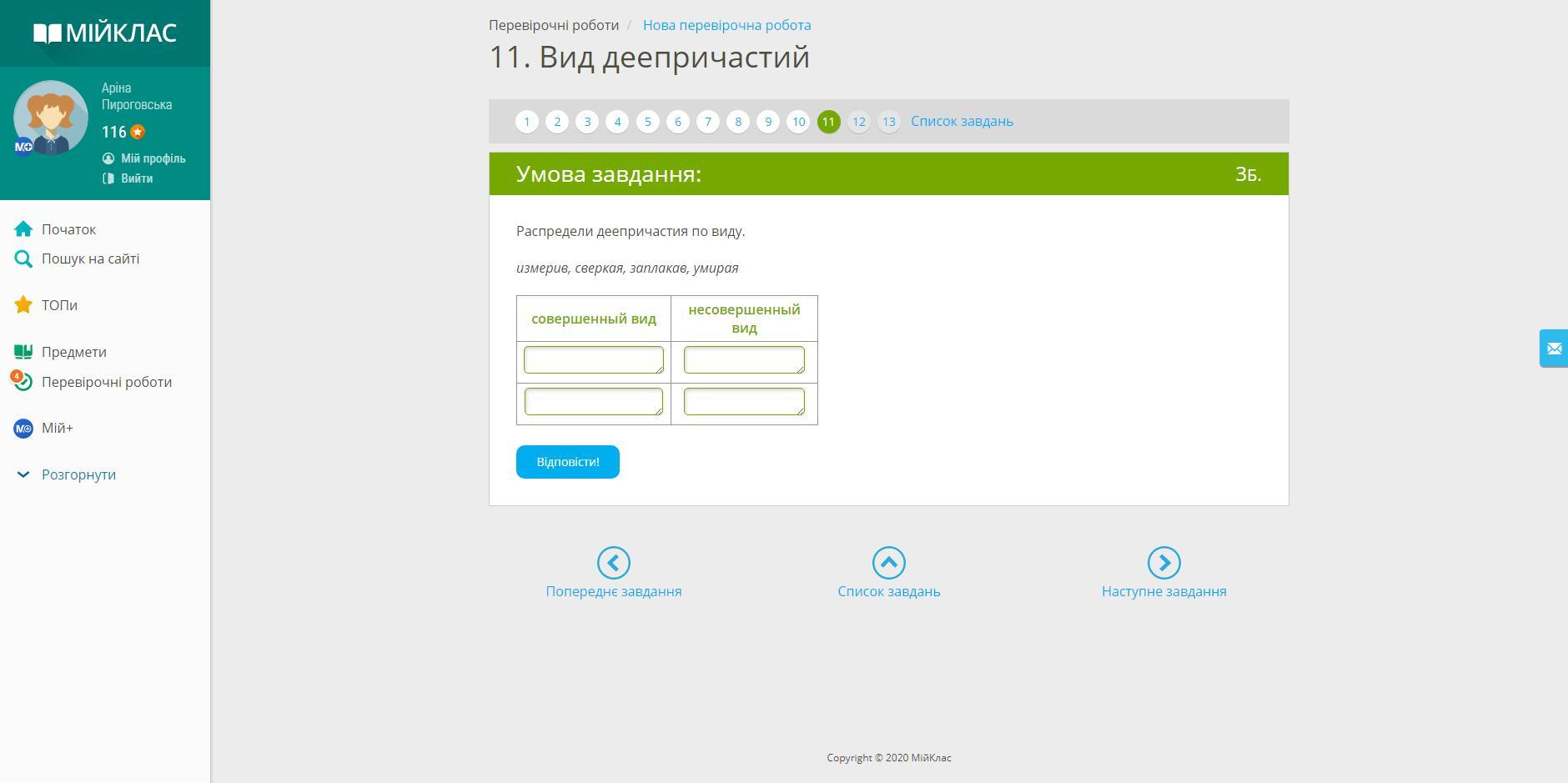Click first input under совершенный вид
Image resolution: width=1568 pixels, height=783 pixels.
click(594, 359)
